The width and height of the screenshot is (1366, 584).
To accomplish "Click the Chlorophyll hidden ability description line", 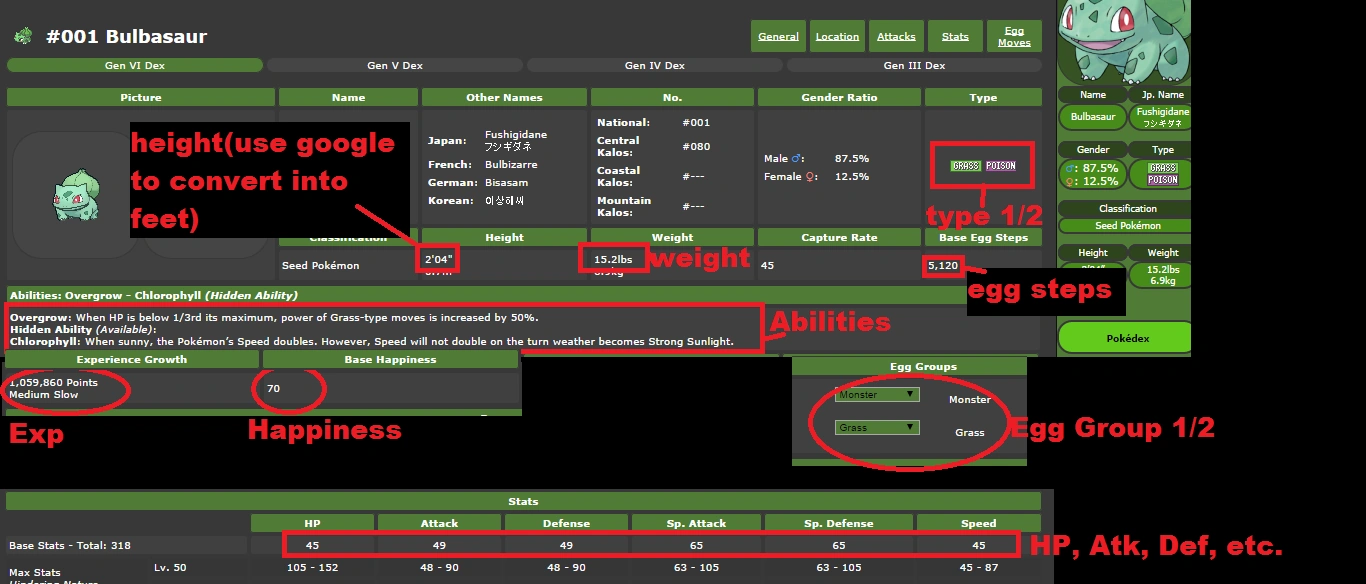I will click(x=372, y=341).
